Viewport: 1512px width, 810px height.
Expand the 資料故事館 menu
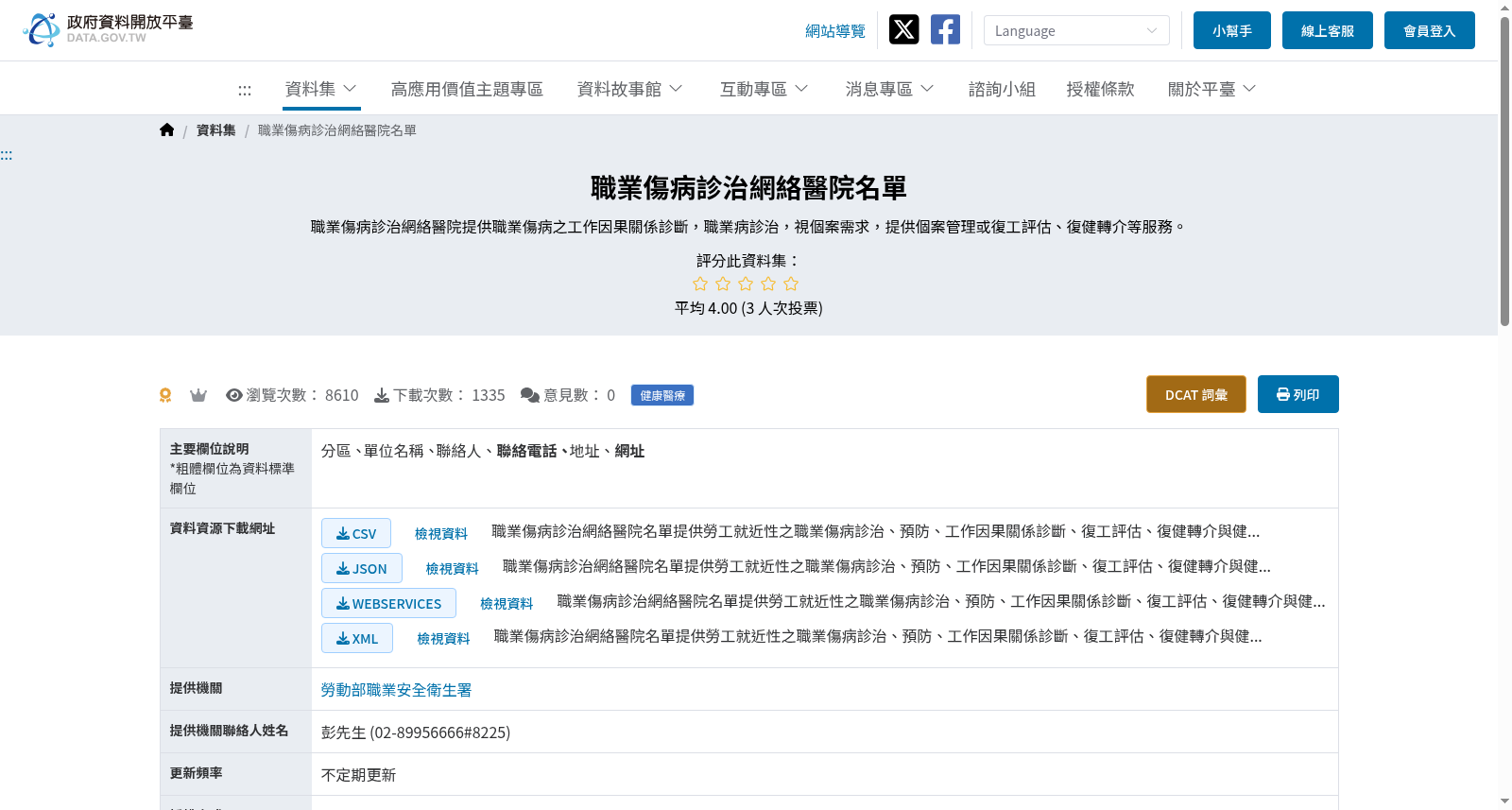[x=630, y=89]
